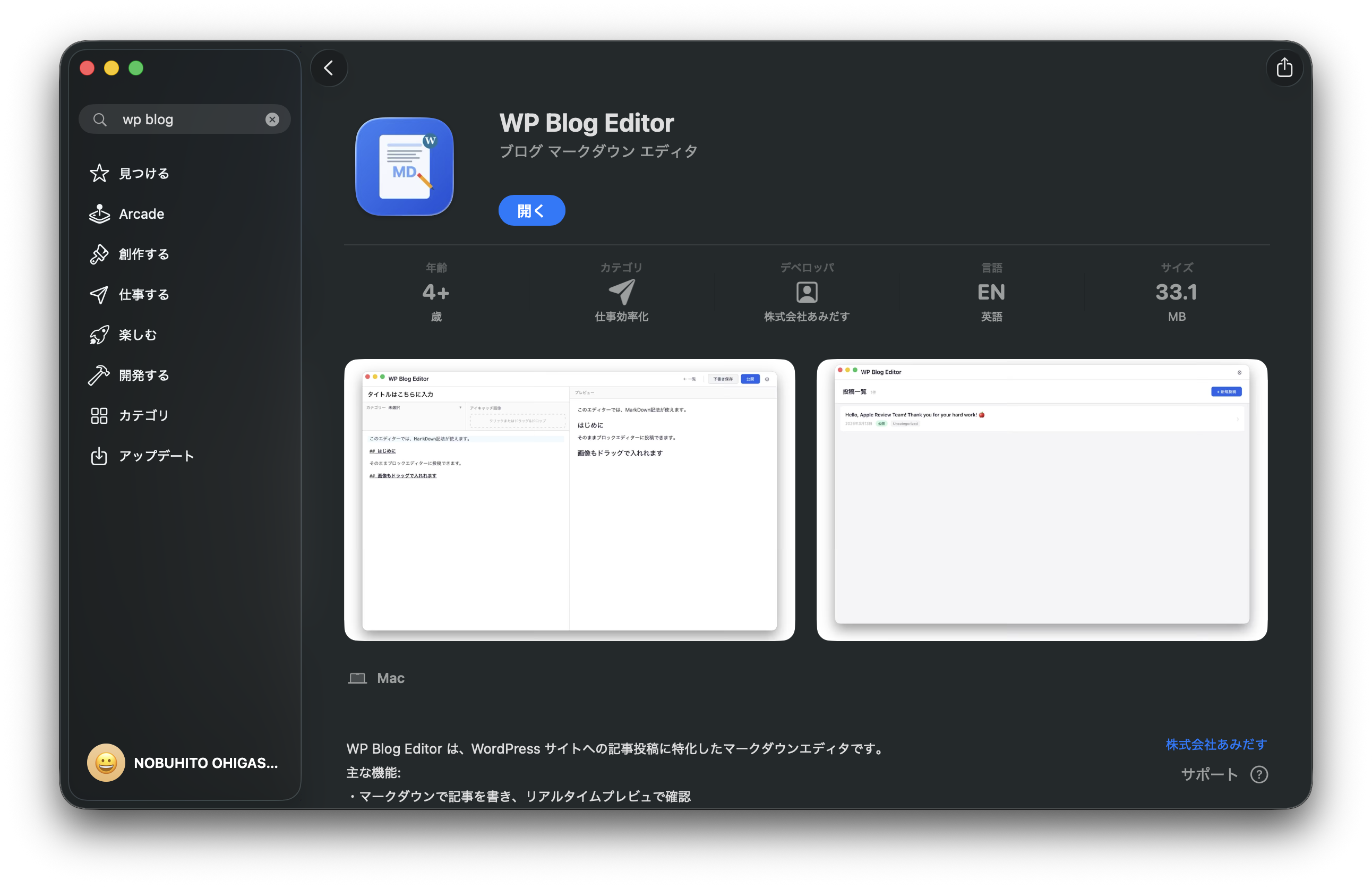This screenshot has width=1372, height=888.
Task: Clear the search field with the X icon
Action: tap(272, 119)
